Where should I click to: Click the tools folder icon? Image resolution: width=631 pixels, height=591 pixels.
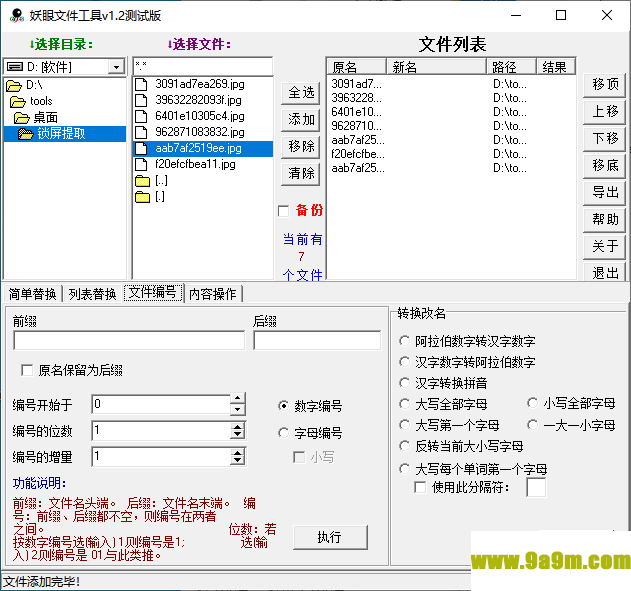coord(18,101)
